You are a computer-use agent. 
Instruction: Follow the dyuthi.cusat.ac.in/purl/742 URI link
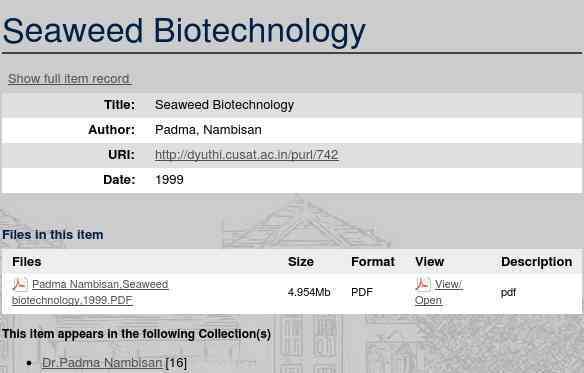point(247,155)
